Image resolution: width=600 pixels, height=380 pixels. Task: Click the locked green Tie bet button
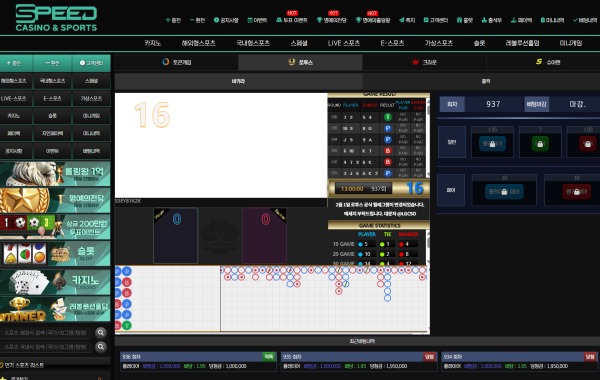540,144
